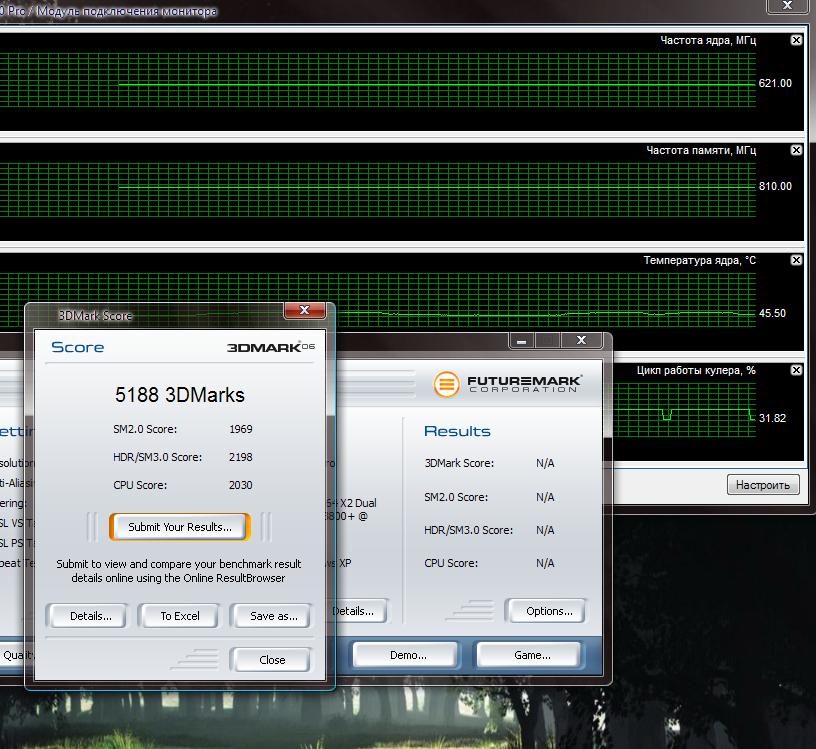Click the Close button in Score dialog
Image resolution: width=816 pixels, height=749 pixels.
(x=271, y=660)
